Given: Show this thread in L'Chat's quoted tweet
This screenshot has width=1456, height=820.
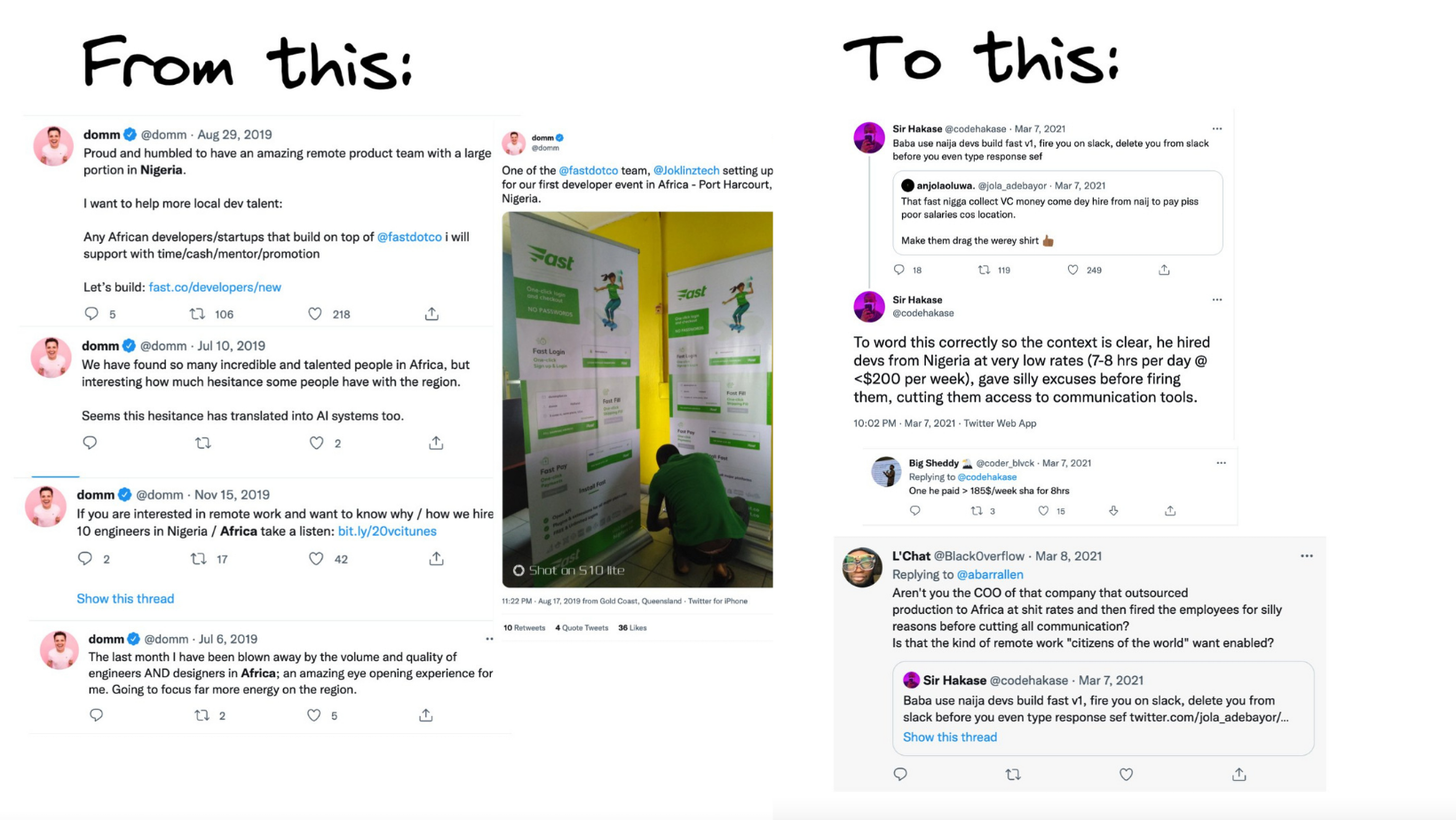Looking at the screenshot, I should (x=950, y=737).
